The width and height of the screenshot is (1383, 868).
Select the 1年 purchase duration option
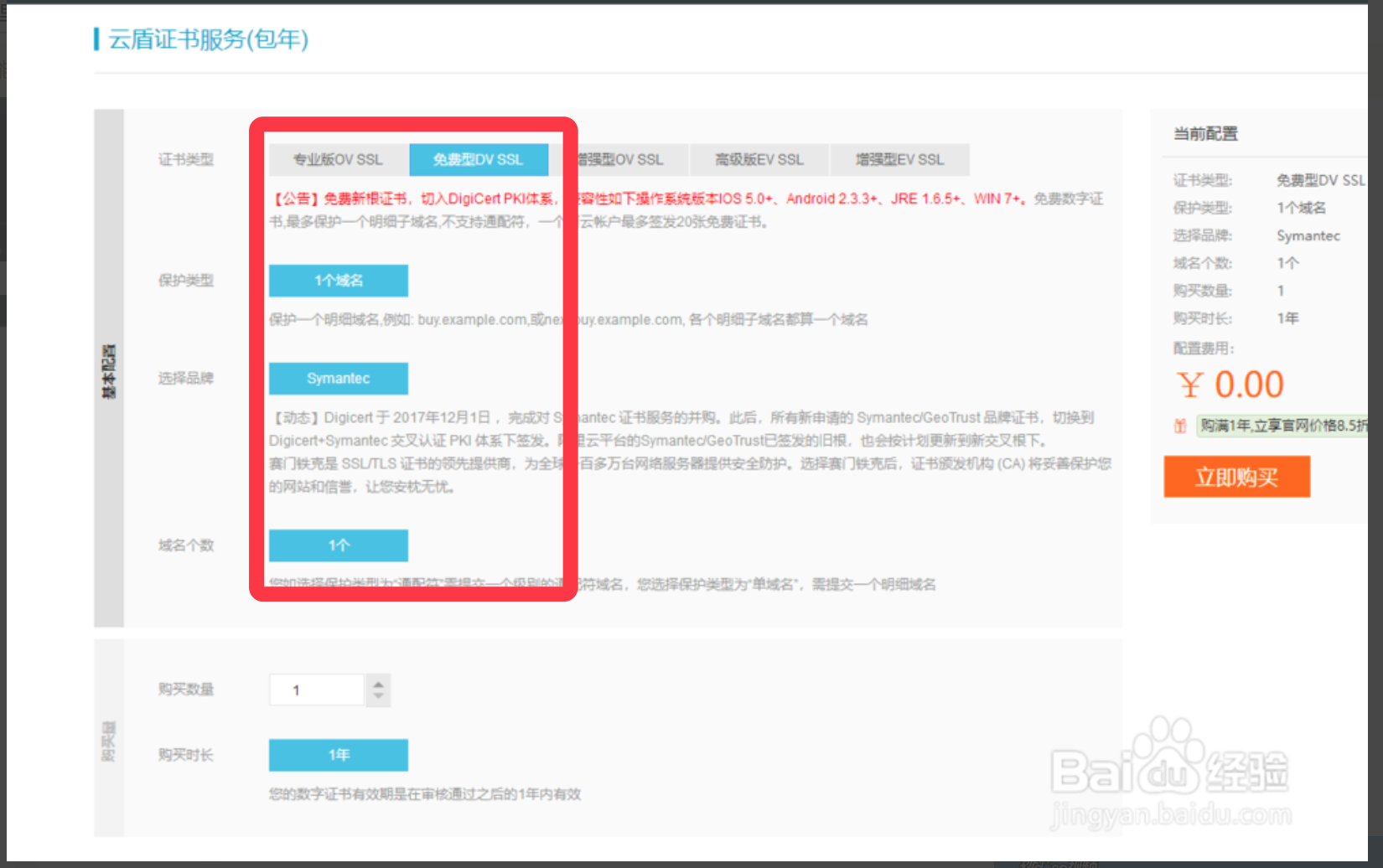338,754
